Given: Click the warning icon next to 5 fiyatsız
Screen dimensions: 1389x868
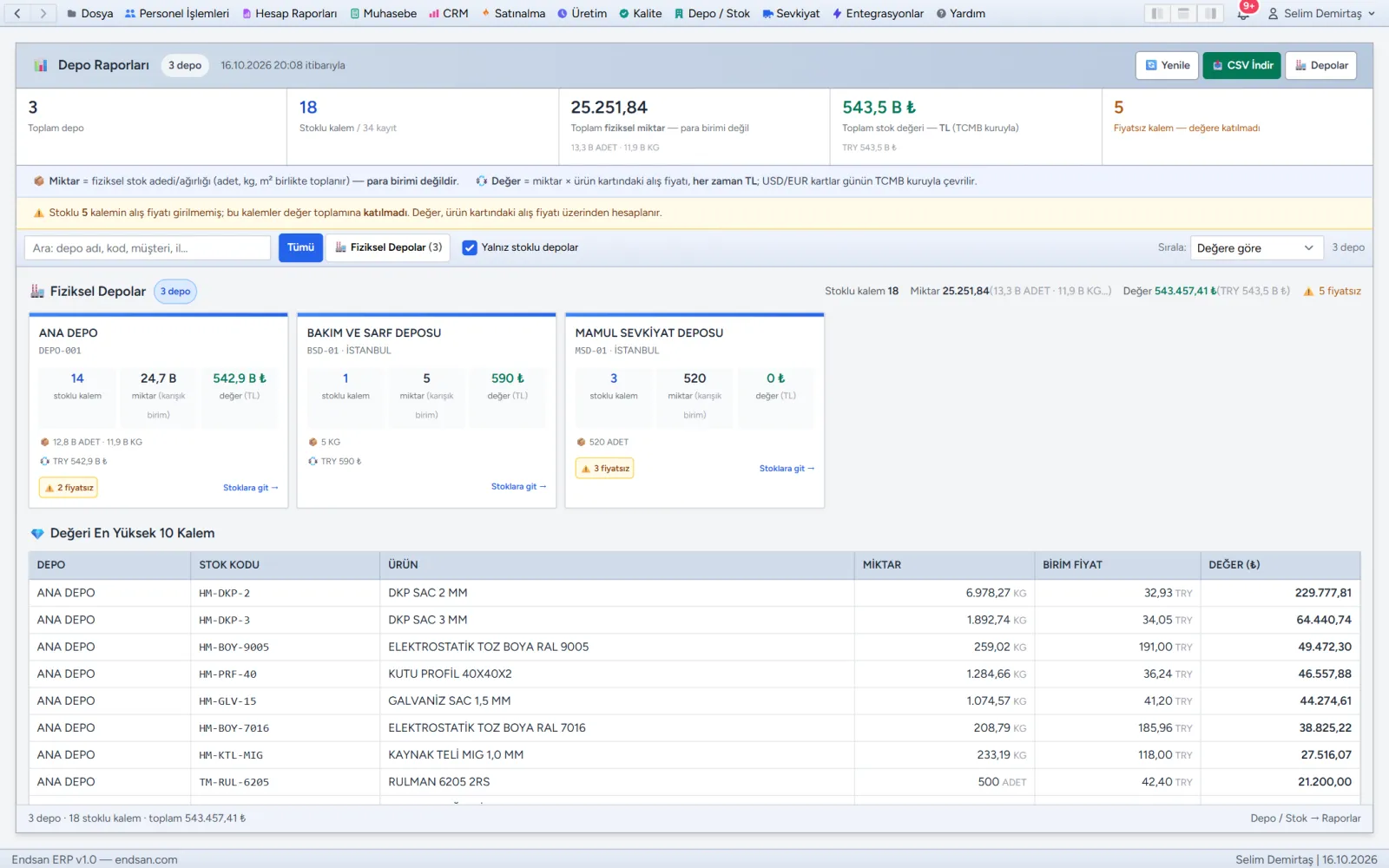Looking at the screenshot, I should (1308, 292).
